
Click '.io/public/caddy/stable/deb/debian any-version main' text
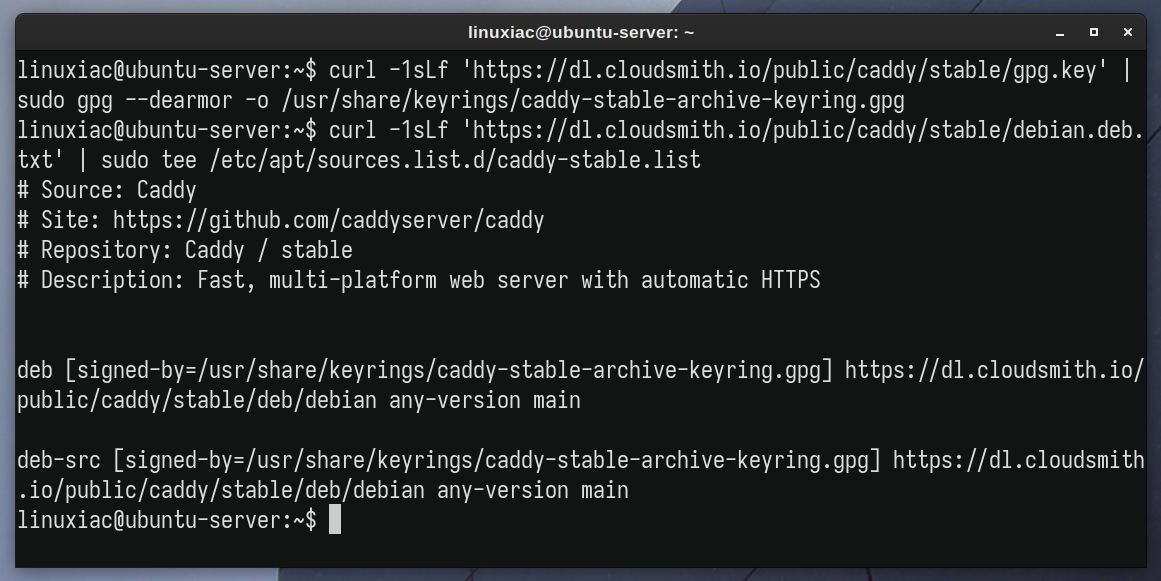323,490
